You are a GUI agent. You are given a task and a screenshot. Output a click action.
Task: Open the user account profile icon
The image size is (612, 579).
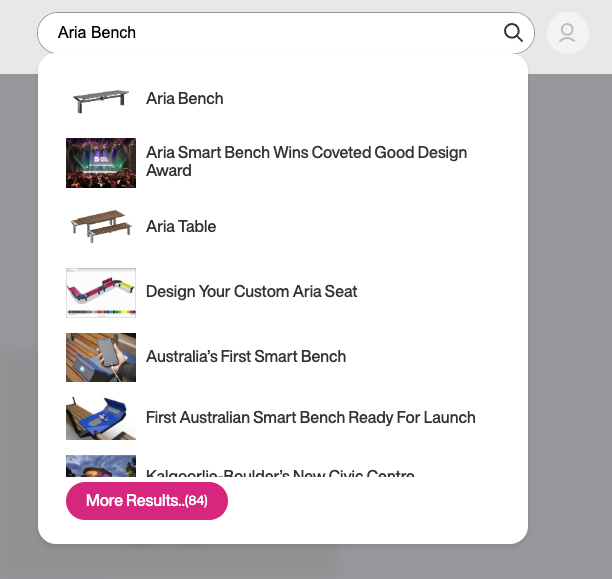567,33
